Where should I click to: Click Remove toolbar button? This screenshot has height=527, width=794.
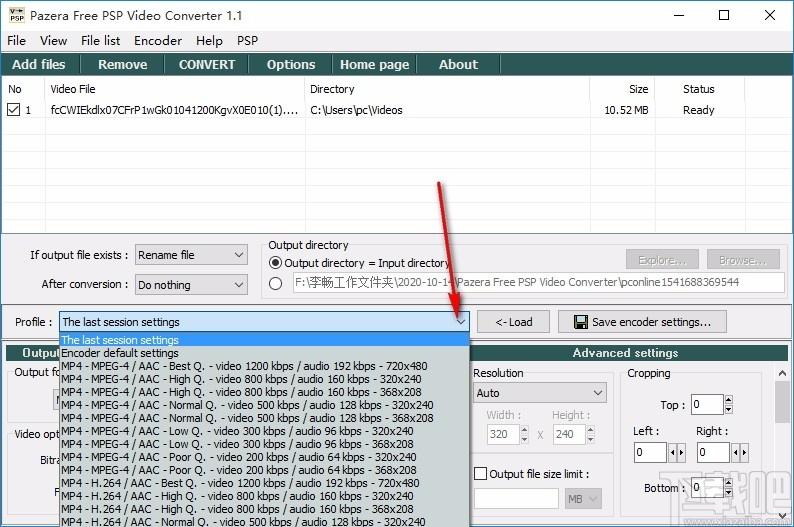click(x=123, y=64)
